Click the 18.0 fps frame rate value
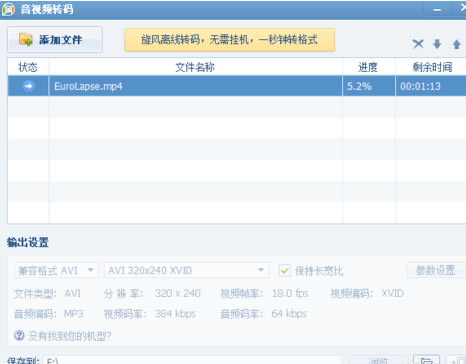The image size is (466, 364). tap(290, 293)
